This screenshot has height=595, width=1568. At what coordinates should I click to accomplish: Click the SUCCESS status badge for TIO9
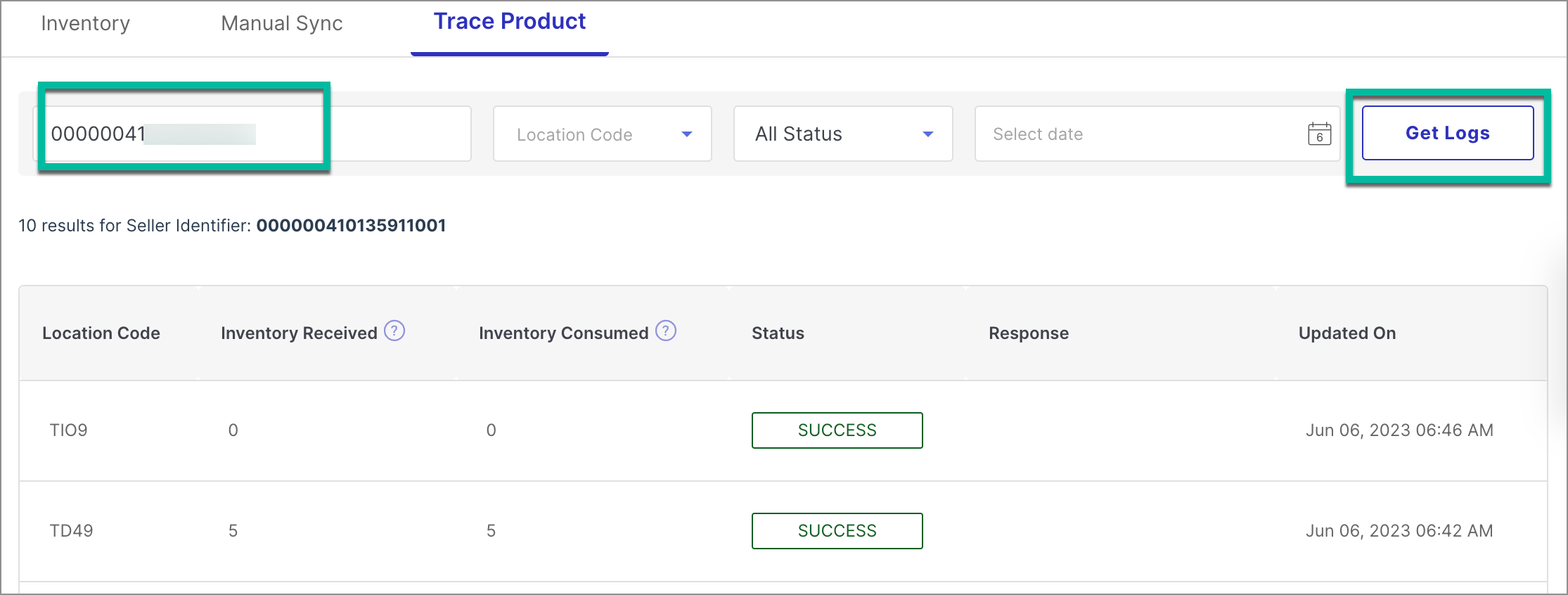[837, 430]
